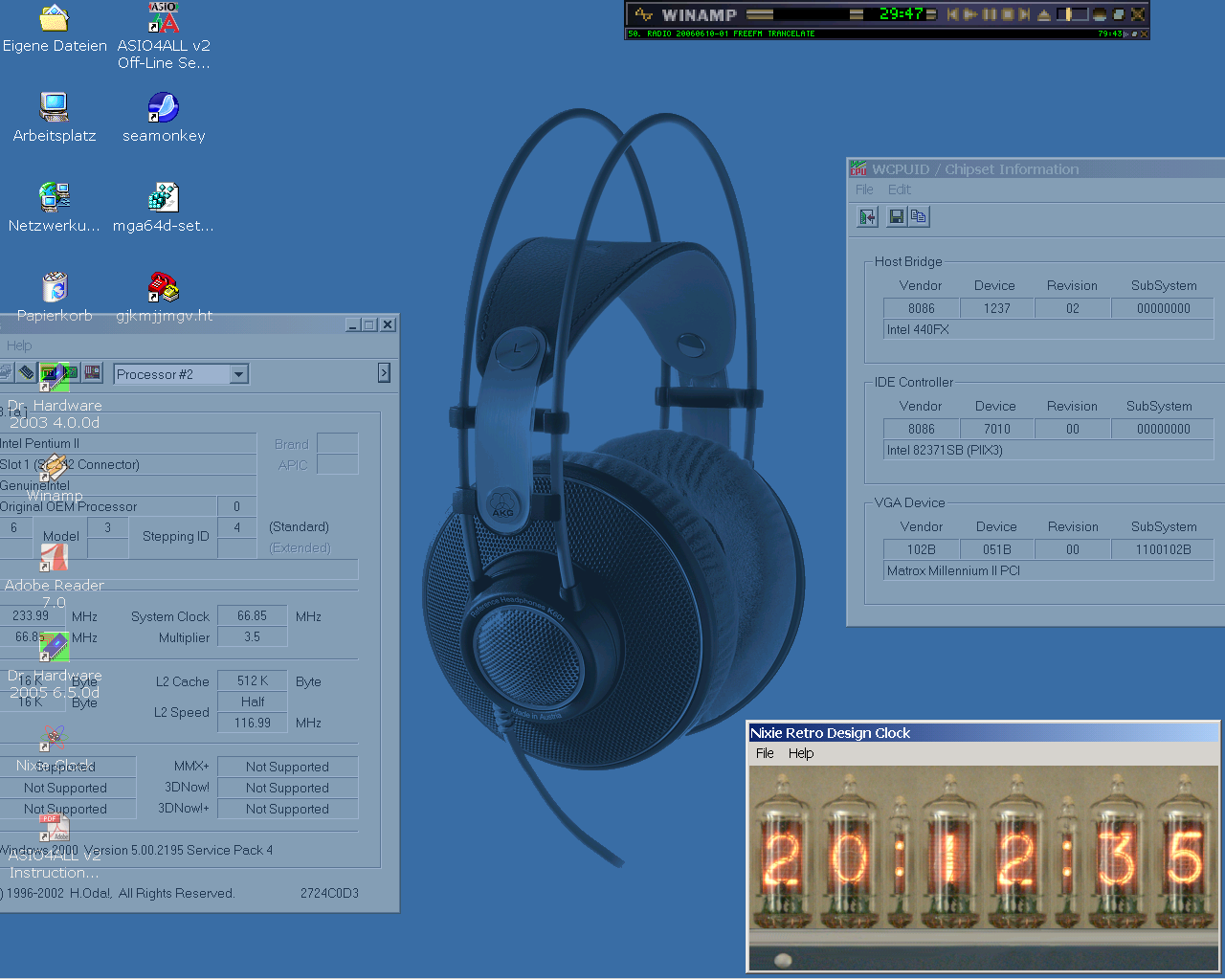The width and height of the screenshot is (1225, 980).
Task: Open Edit menu in WCPUID Chipset Information
Action: pos(899,189)
